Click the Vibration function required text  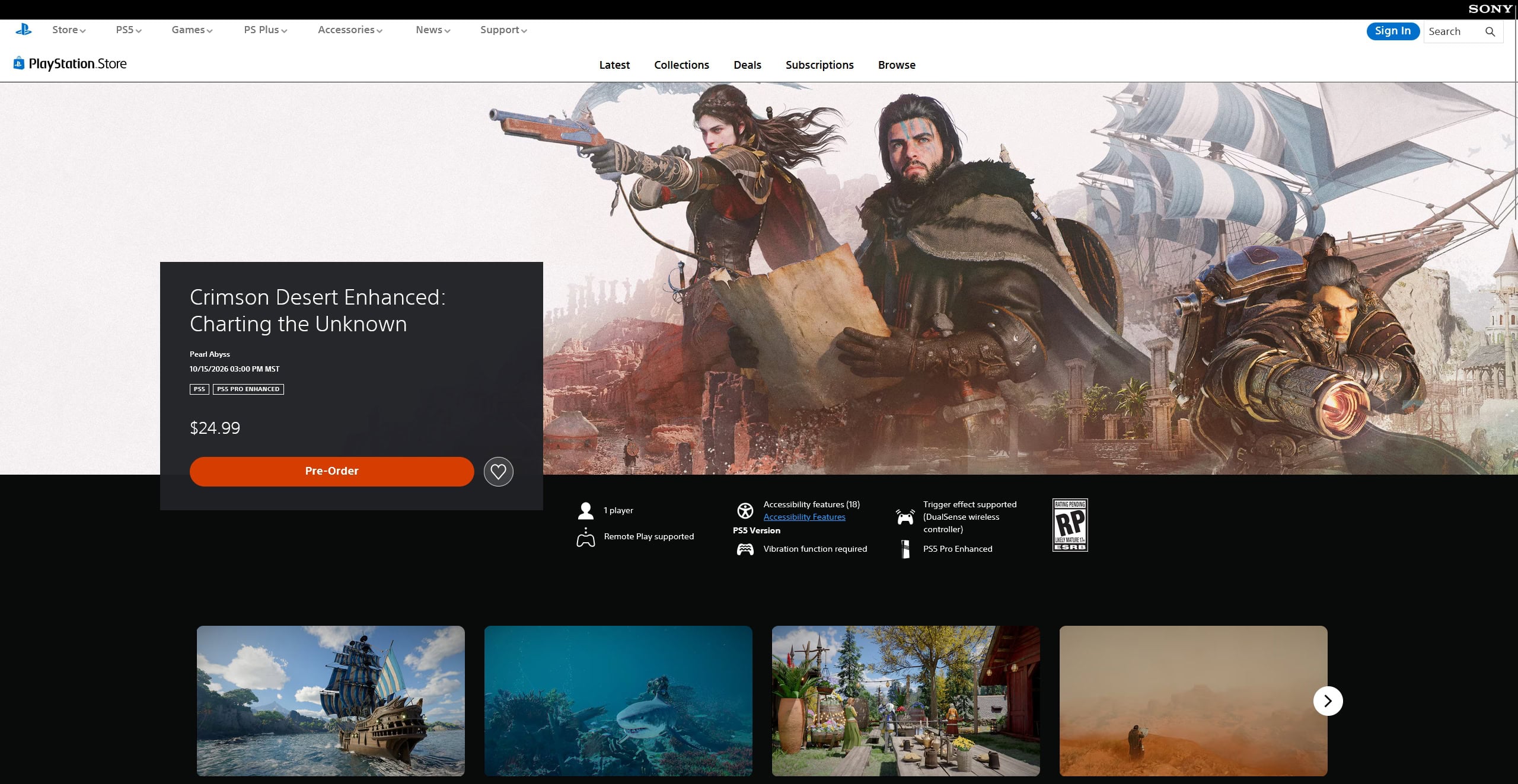pos(815,549)
